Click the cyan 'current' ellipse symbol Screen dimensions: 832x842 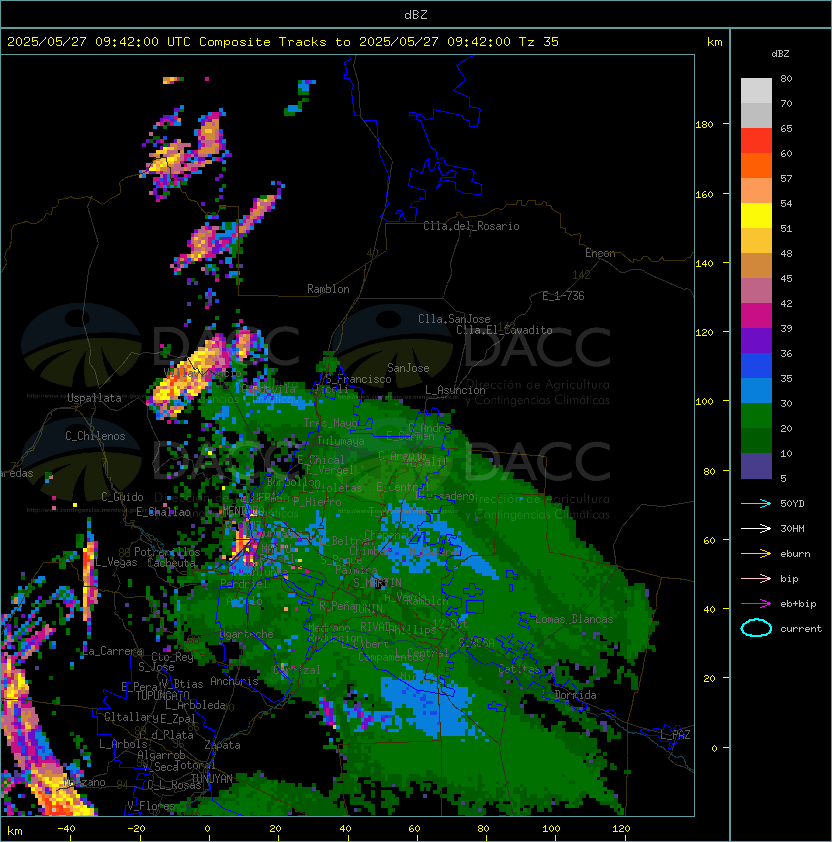(756, 628)
